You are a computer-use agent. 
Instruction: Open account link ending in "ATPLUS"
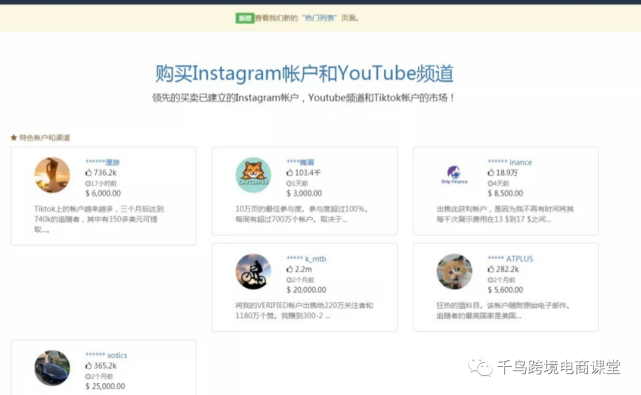coord(510,259)
